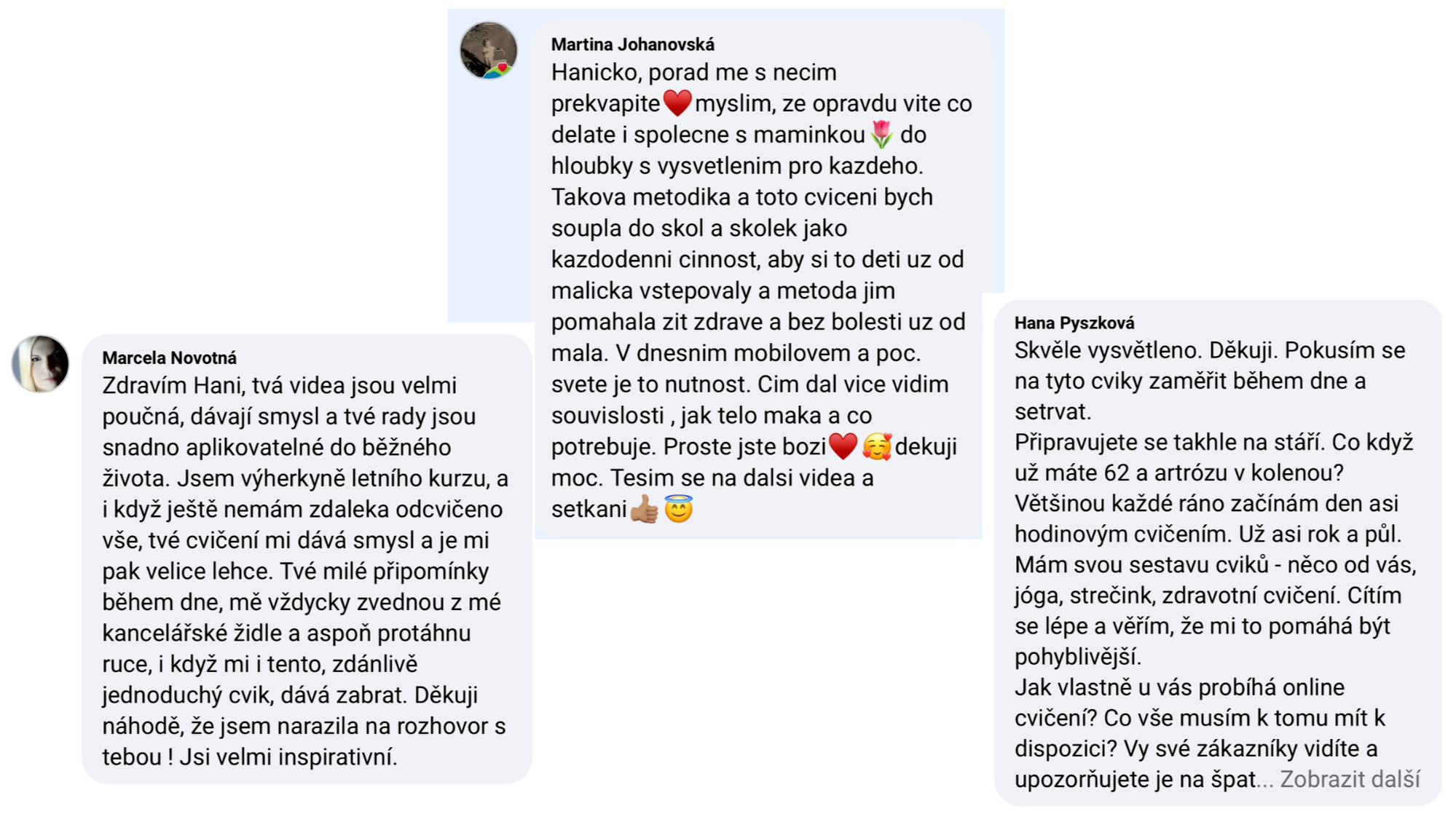Click red heart emoji after "bozi"
1456x814 pixels.
[x=843, y=446]
